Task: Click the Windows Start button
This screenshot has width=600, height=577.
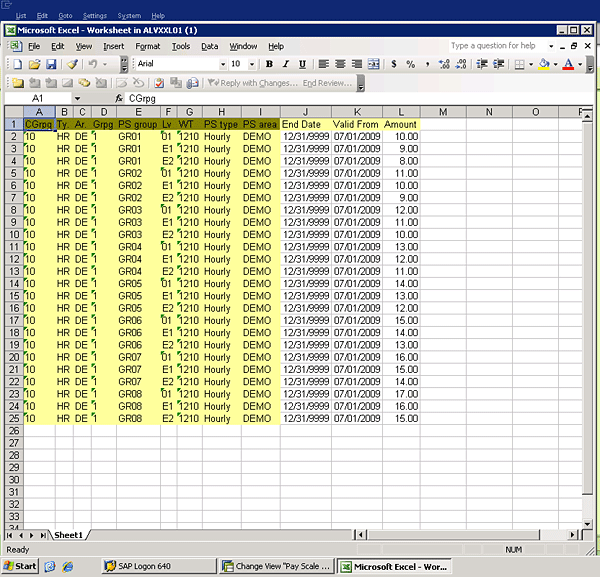Action: (20, 566)
